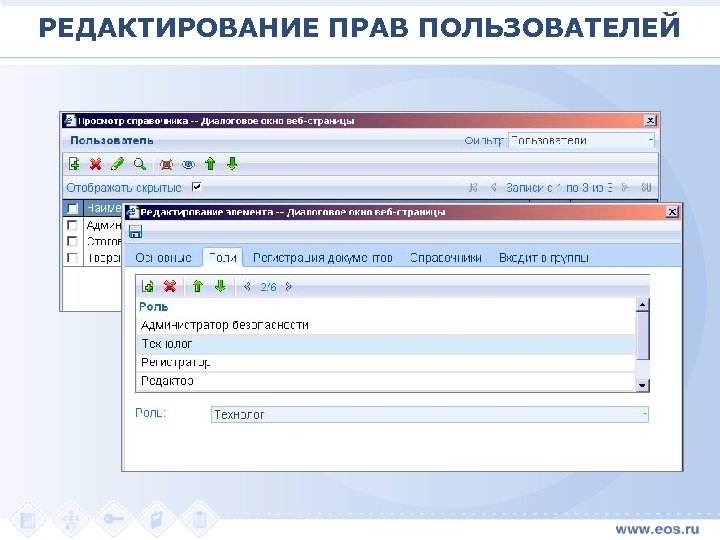Switch to the Роли tab
720x540 pixels.
(x=223, y=258)
